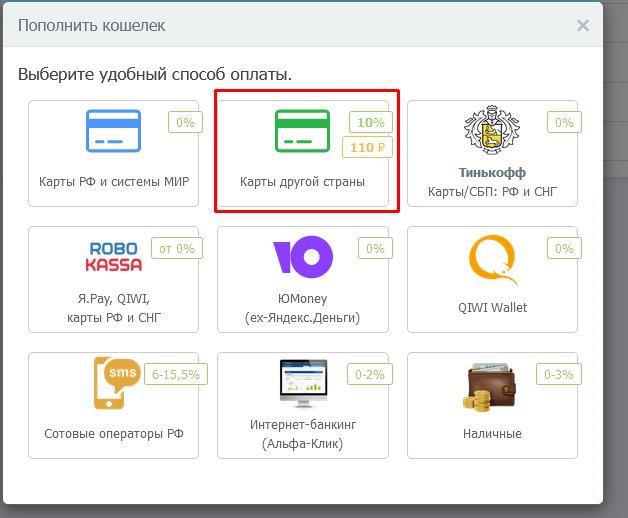The height and width of the screenshot is (518, 628).
Task: Select the Tinkoff crest logo
Action: tap(492, 130)
